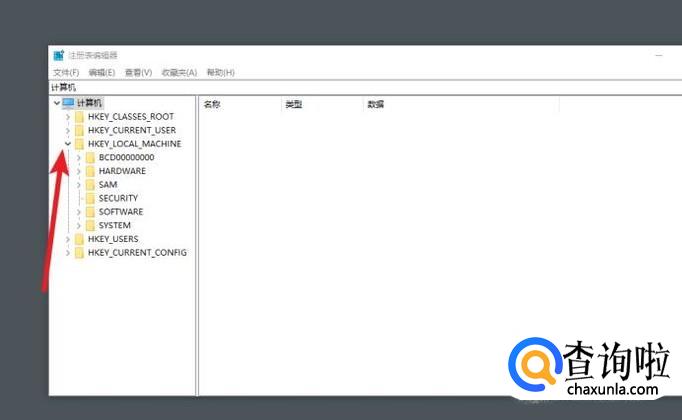Click the HKEY_CURRENT_USER folder icon
Viewport: 682px width, 420px height.
(79, 130)
